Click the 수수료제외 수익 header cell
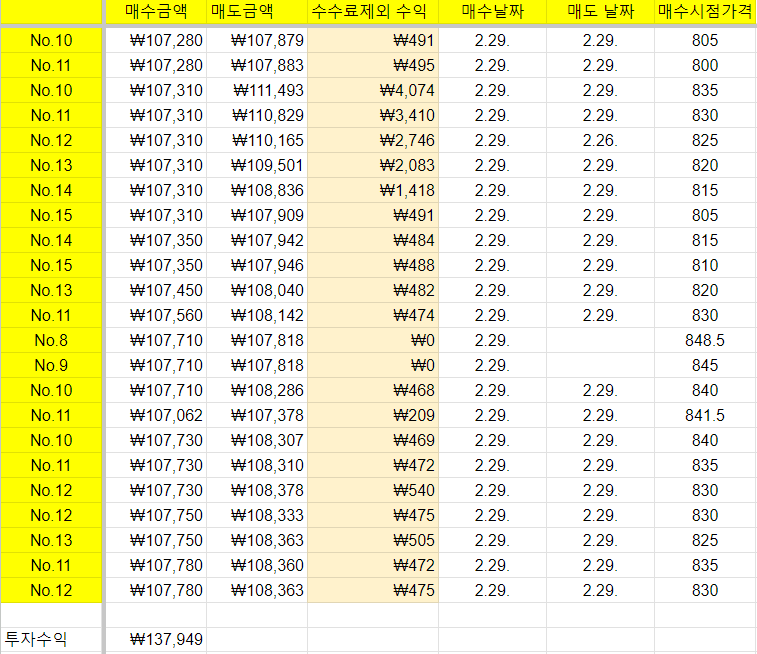Viewport: 757px width, 654px height. (x=373, y=12)
